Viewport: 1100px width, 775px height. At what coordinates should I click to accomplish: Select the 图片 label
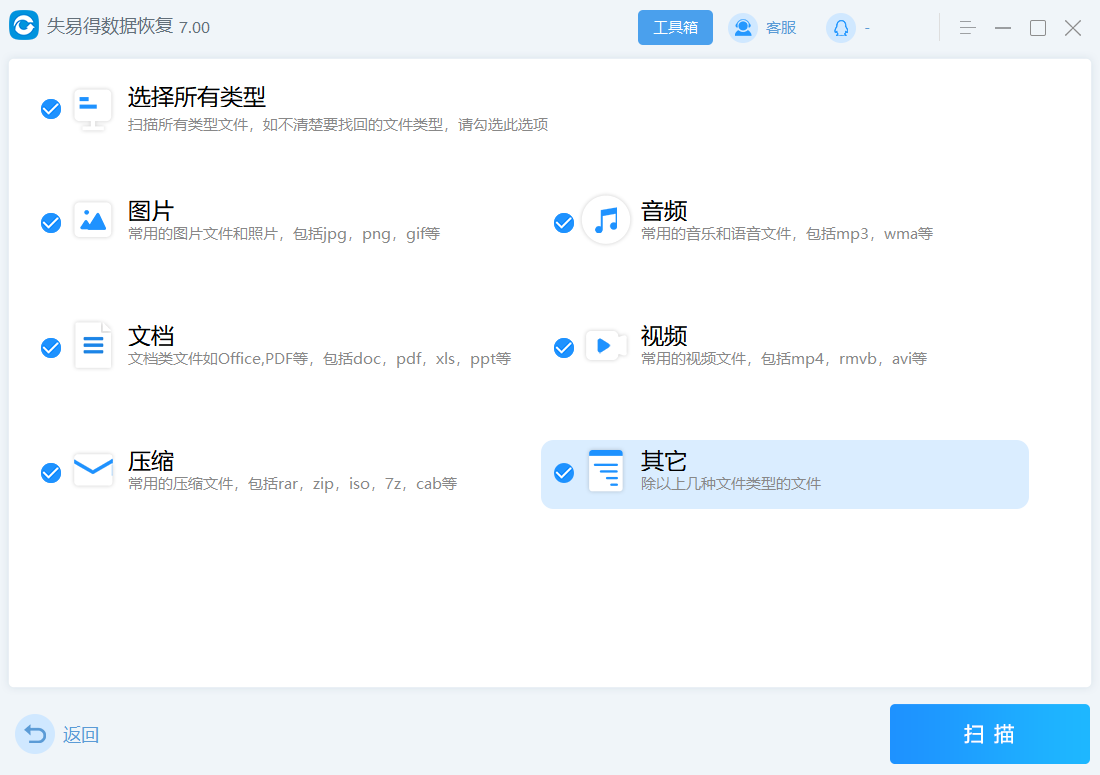click(x=151, y=210)
